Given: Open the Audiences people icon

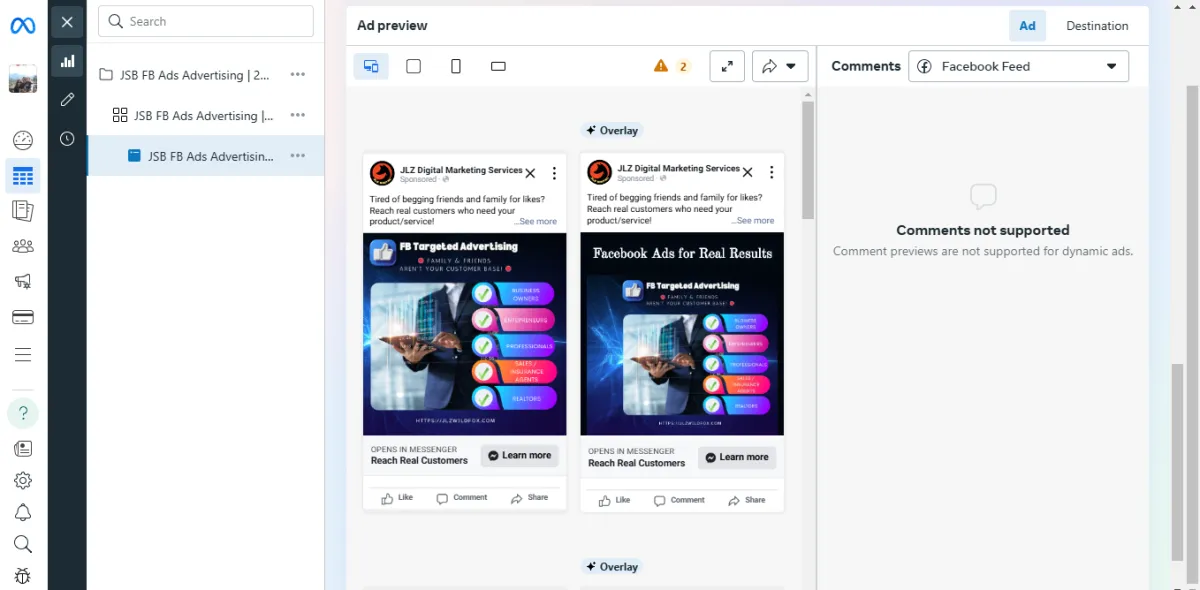Looking at the screenshot, I should pos(23,246).
